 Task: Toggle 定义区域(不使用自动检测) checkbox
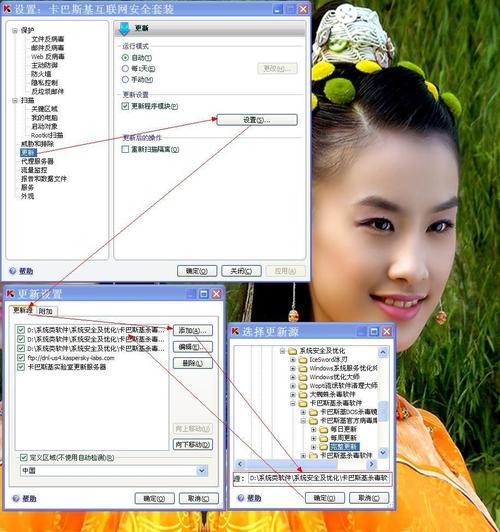(23, 458)
